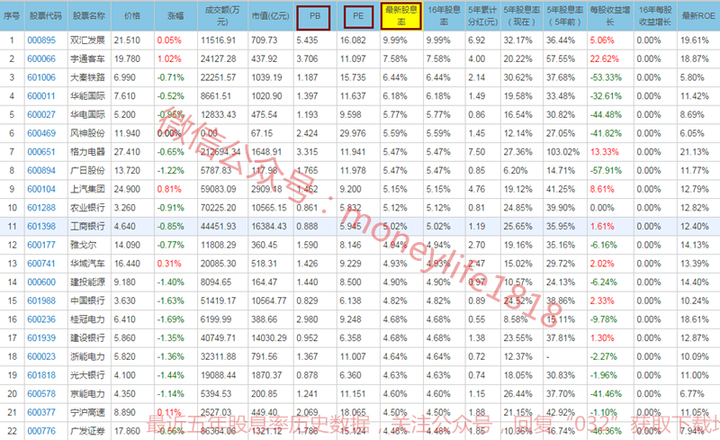The image size is (720, 440).
Task: Open stock code link 600011
Action: pyautogui.click(x=41, y=96)
